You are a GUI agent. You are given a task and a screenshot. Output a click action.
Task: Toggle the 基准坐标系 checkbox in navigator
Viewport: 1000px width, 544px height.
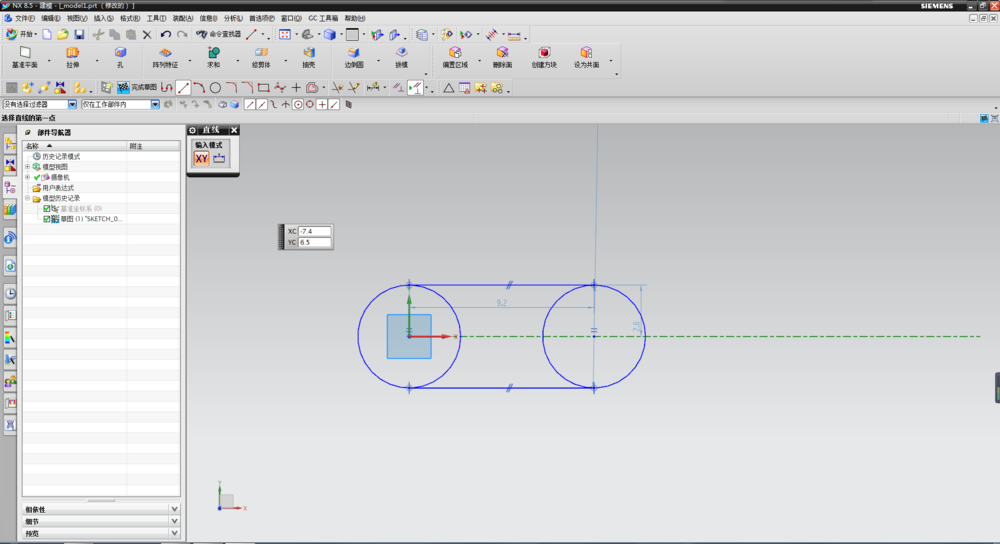click(x=47, y=208)
